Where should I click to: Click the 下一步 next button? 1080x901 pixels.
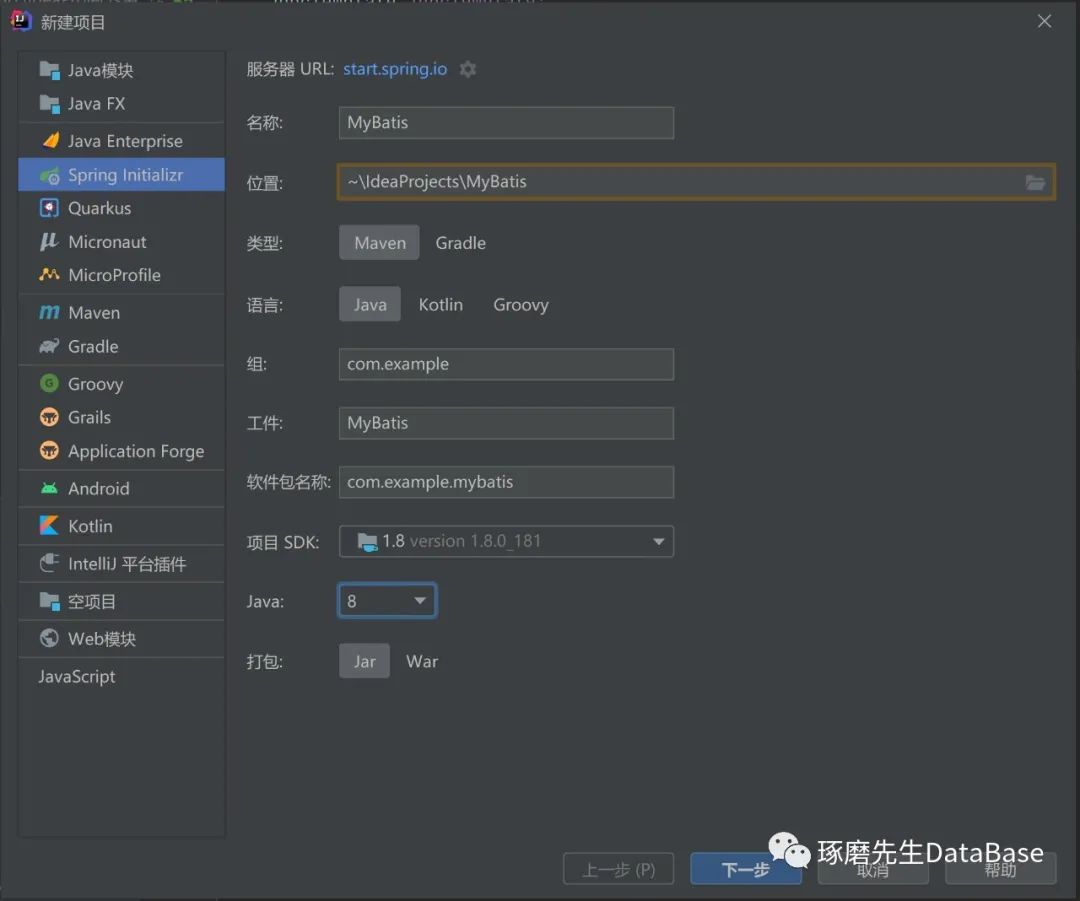point(746,869)
